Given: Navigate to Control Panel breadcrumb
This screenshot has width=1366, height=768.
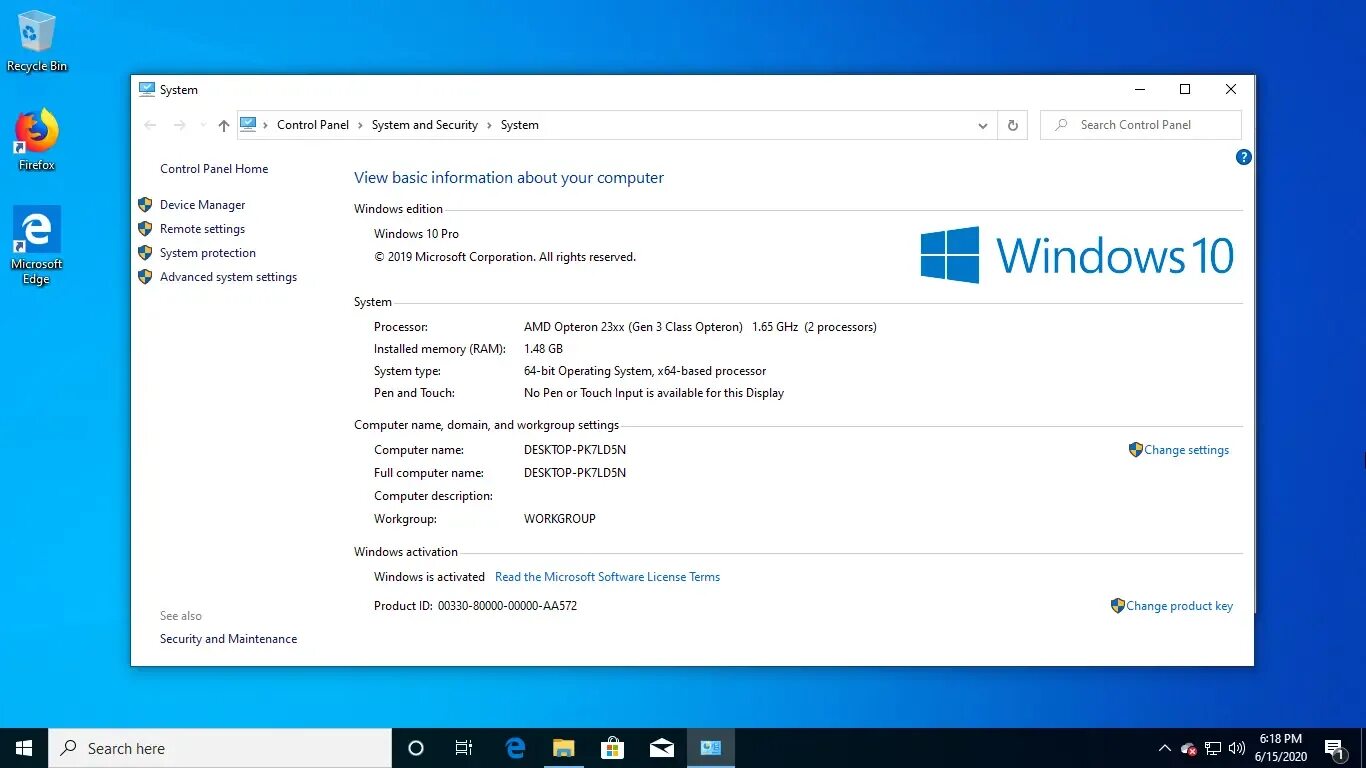Looking at the screenshot, I should 313,125.
